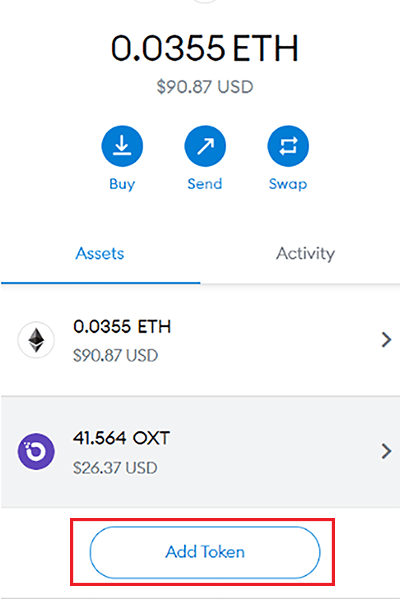
Task: Click the Send arrow circle icon
Action: [205, 146]
